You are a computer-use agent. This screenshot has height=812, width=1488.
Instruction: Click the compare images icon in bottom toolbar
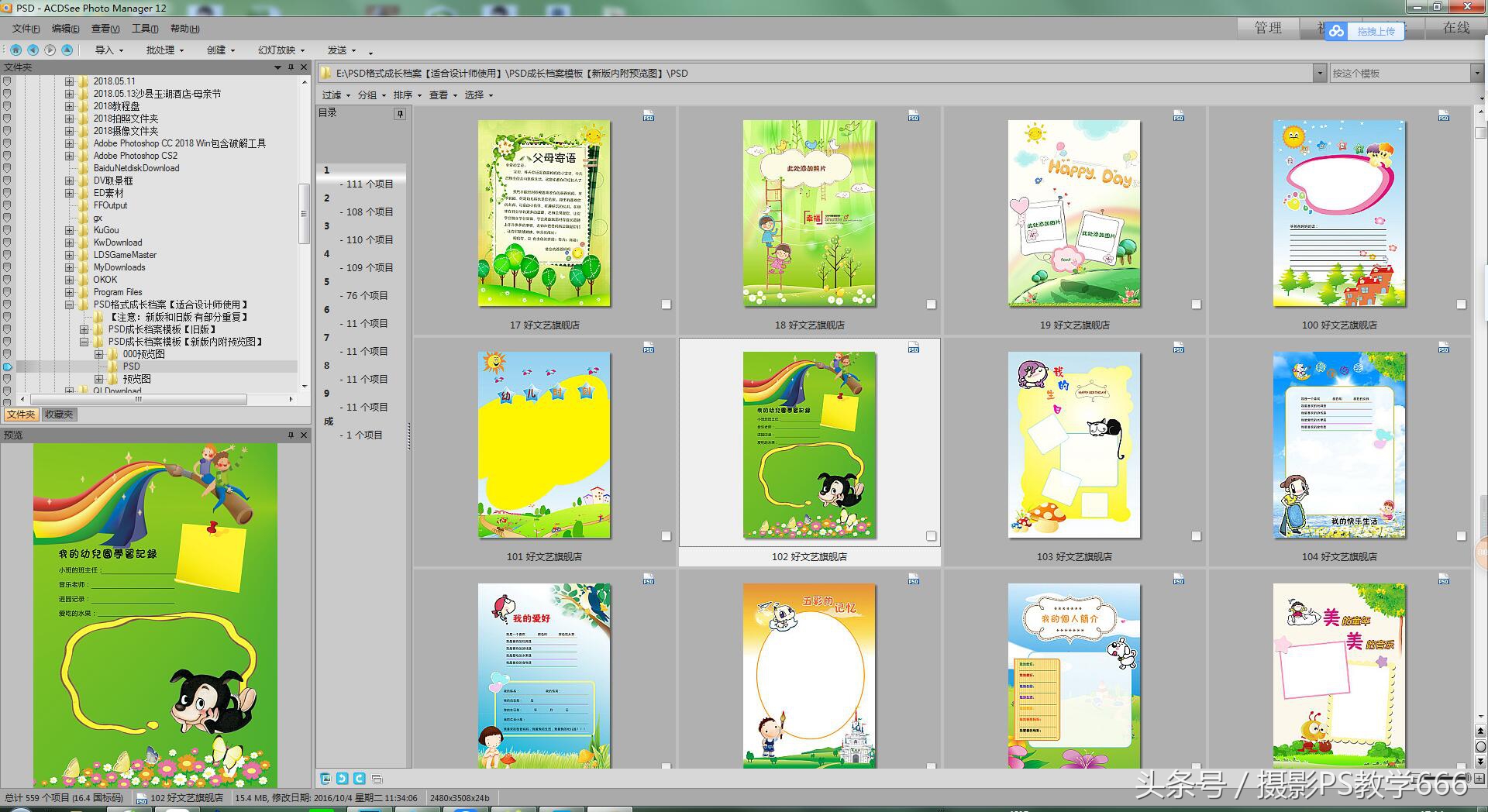377,778
